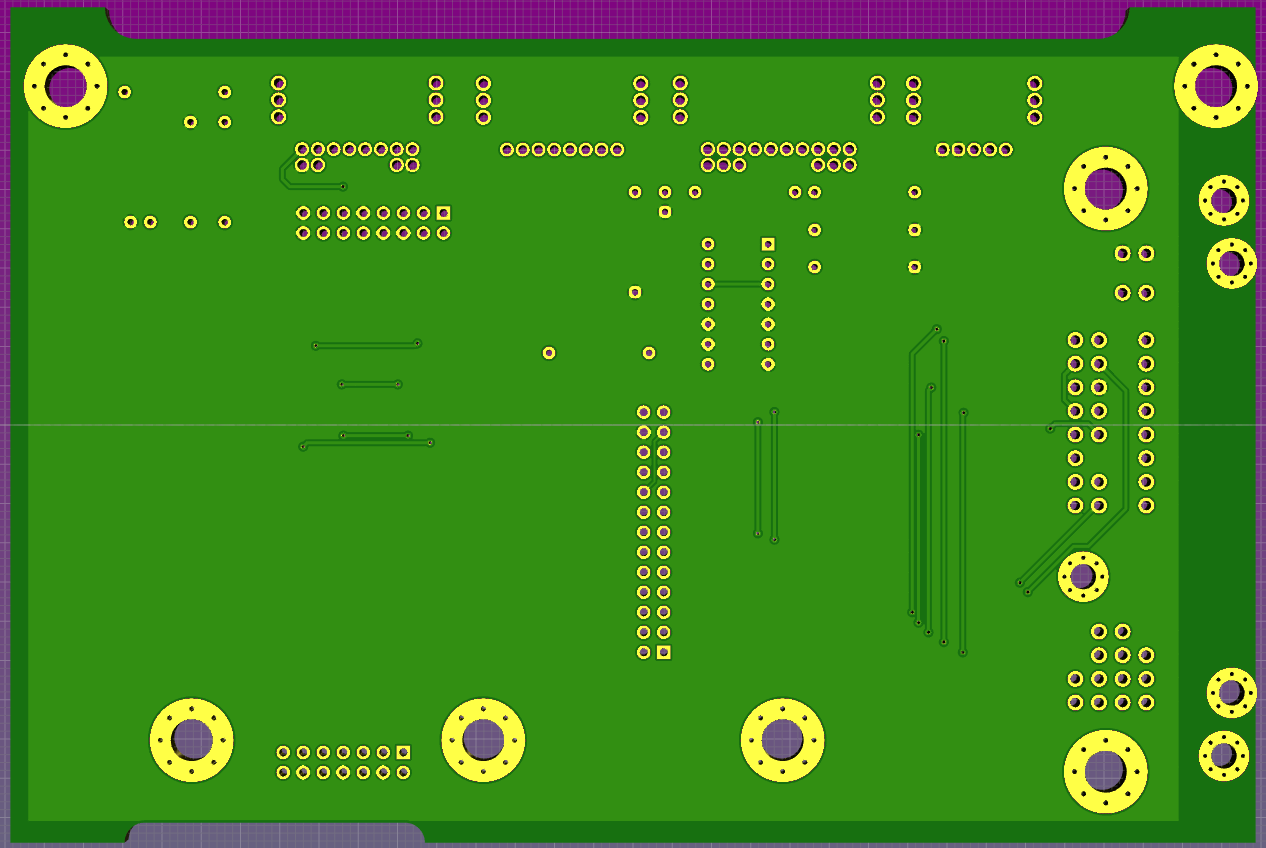Click square pad of the bottom-left pin header
This screenshot has height=848, width=1266.
point(403,752)
